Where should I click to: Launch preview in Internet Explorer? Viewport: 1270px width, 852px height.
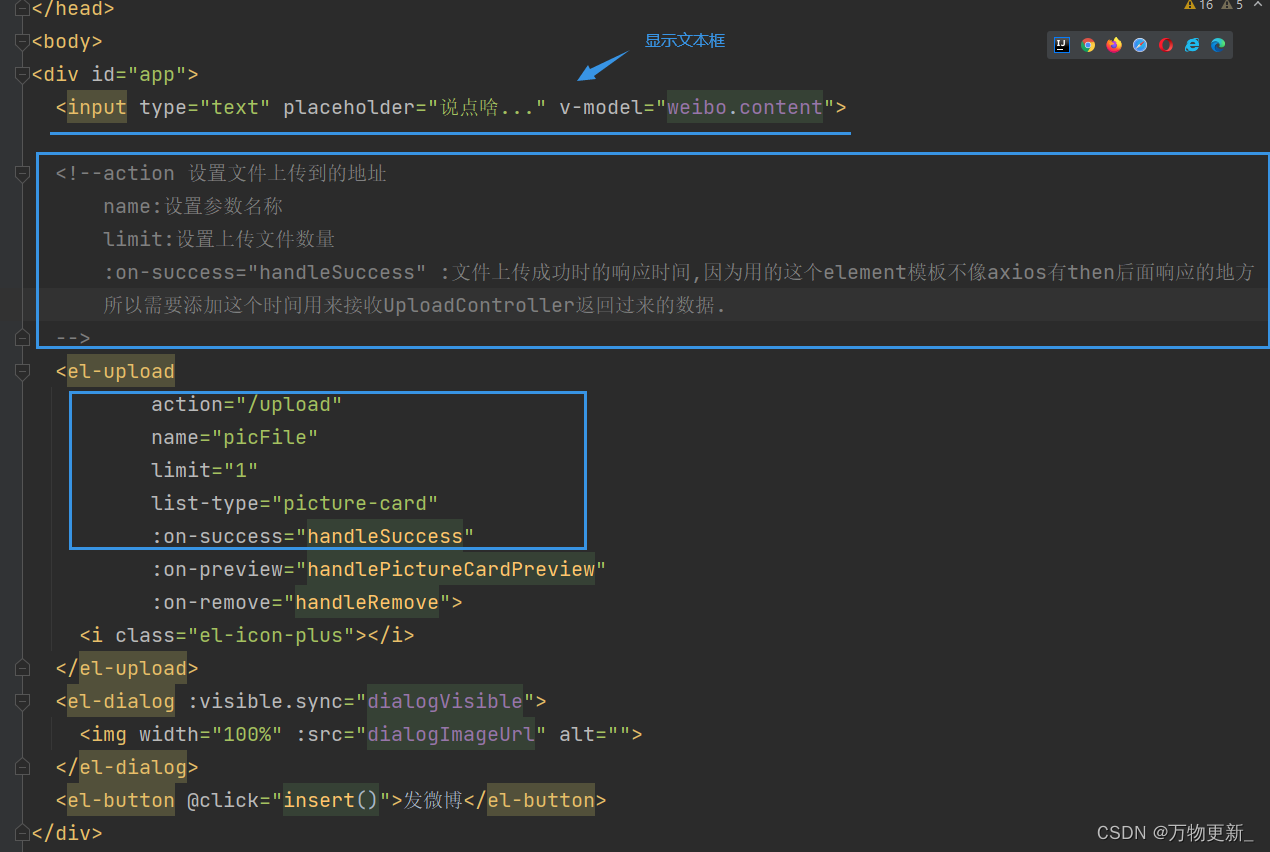click(1190, 44)
